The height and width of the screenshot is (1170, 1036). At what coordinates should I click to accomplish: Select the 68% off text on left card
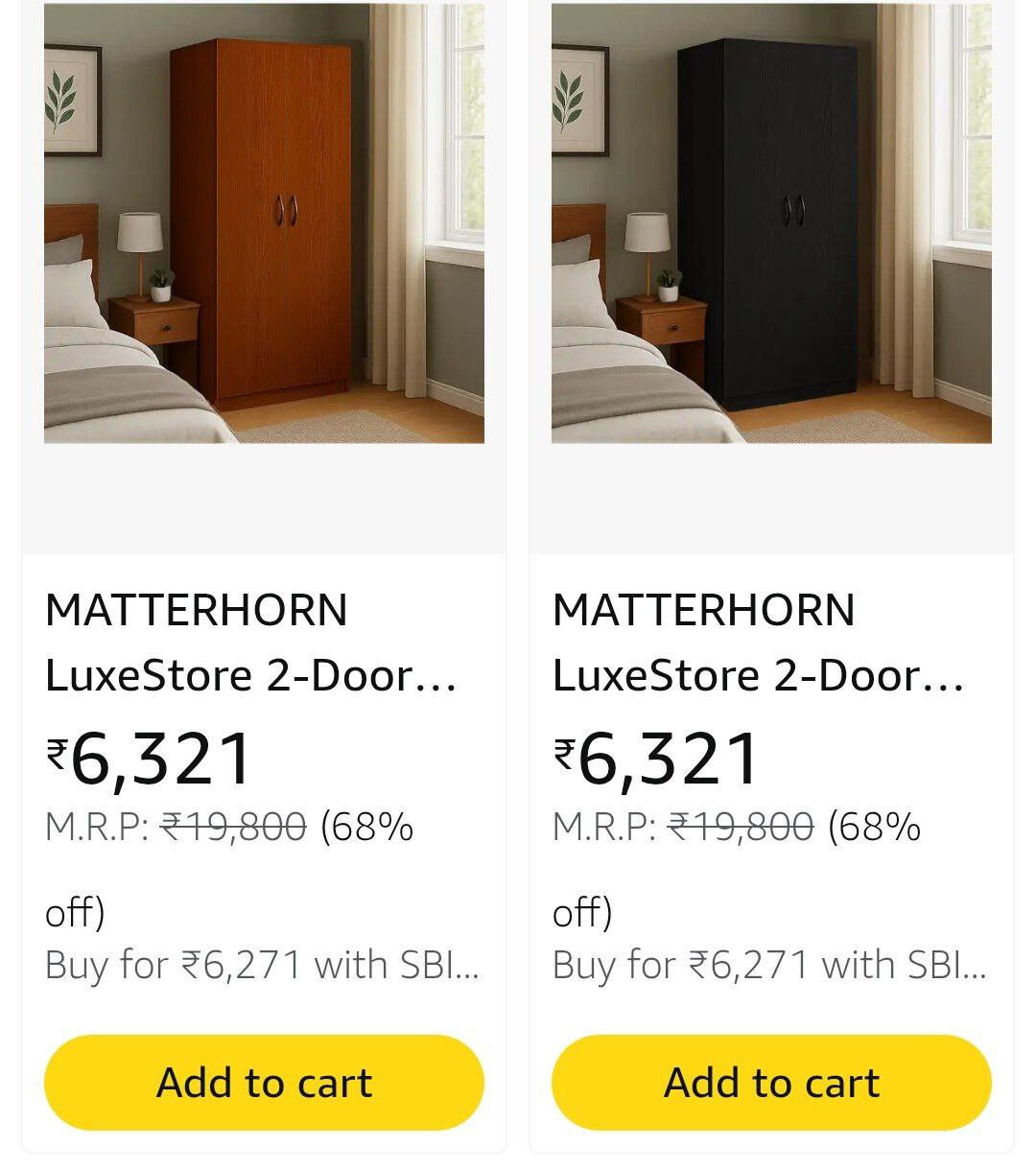(229, 869)
